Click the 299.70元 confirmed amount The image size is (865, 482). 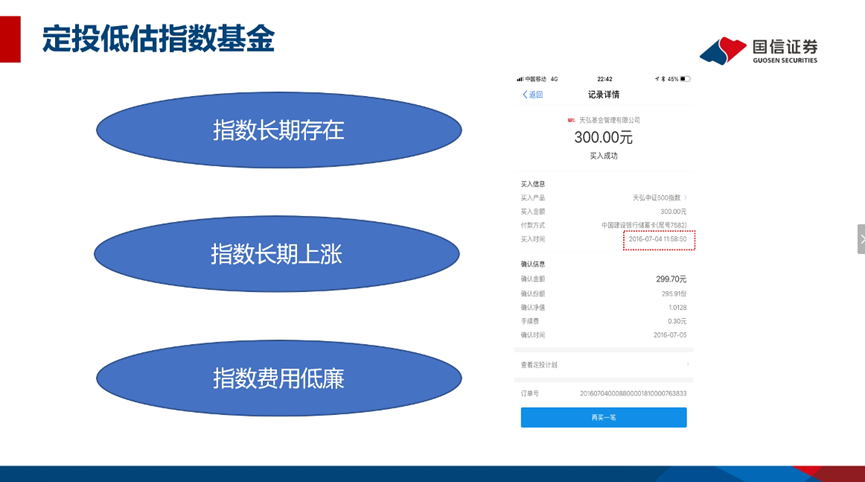670,279
